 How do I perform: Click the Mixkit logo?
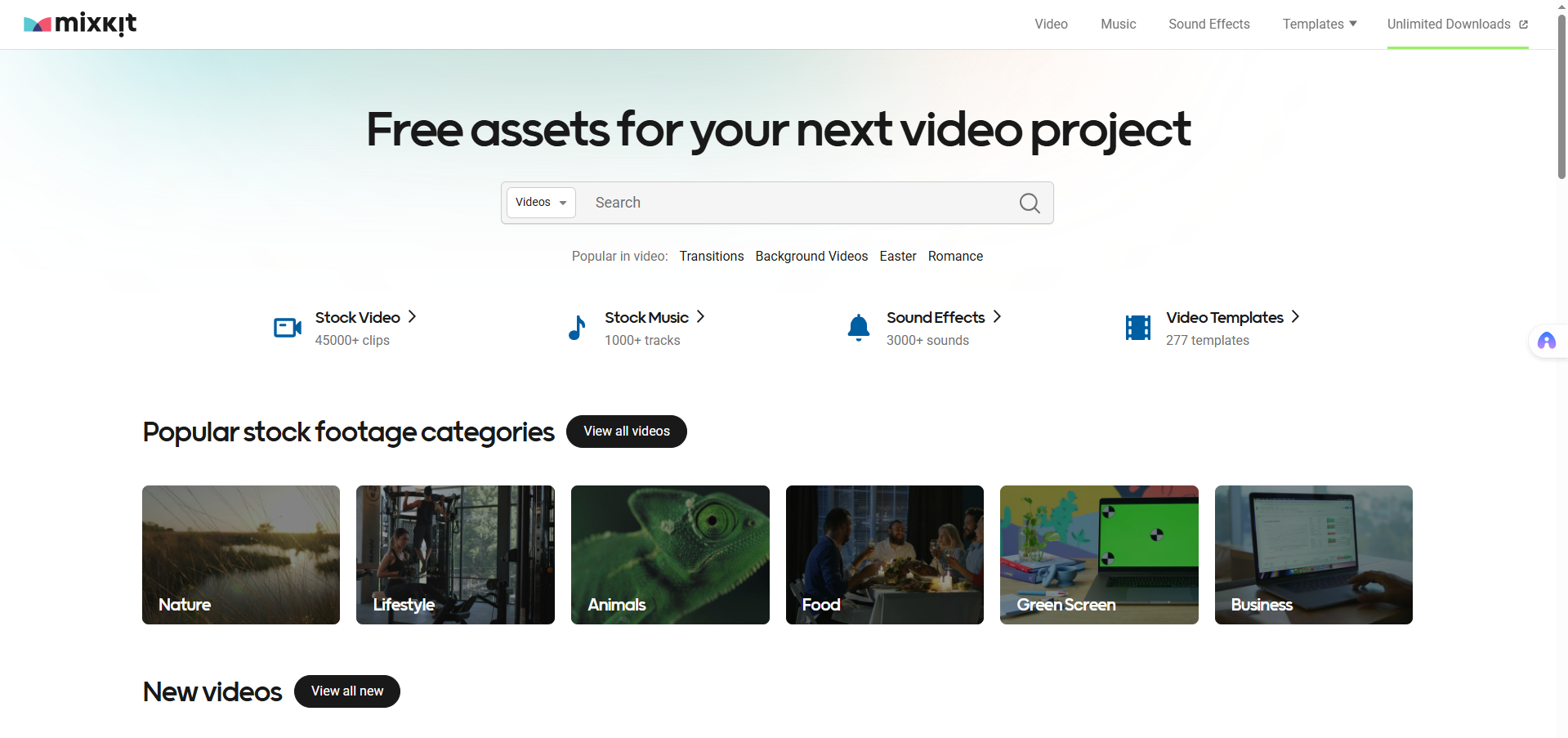click(80, 25)
